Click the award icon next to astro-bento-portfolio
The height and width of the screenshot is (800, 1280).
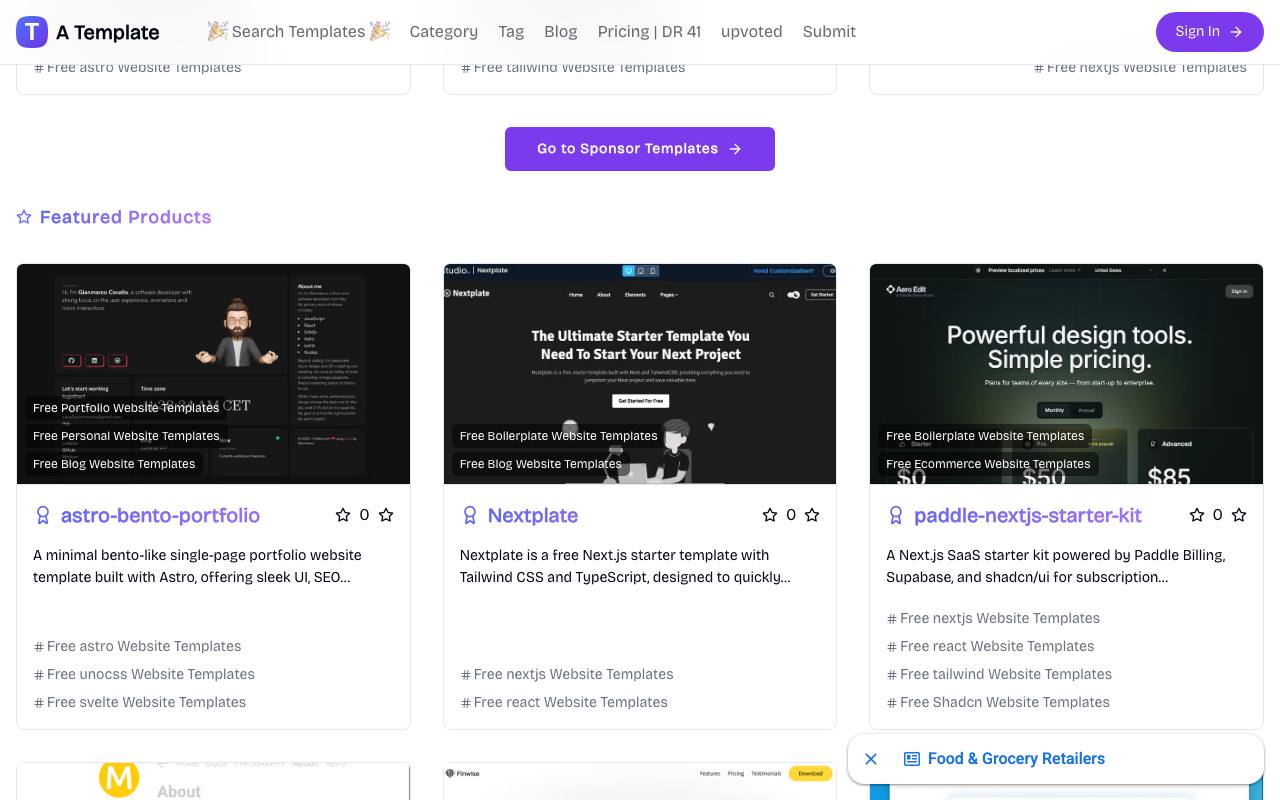coord(43,515)
